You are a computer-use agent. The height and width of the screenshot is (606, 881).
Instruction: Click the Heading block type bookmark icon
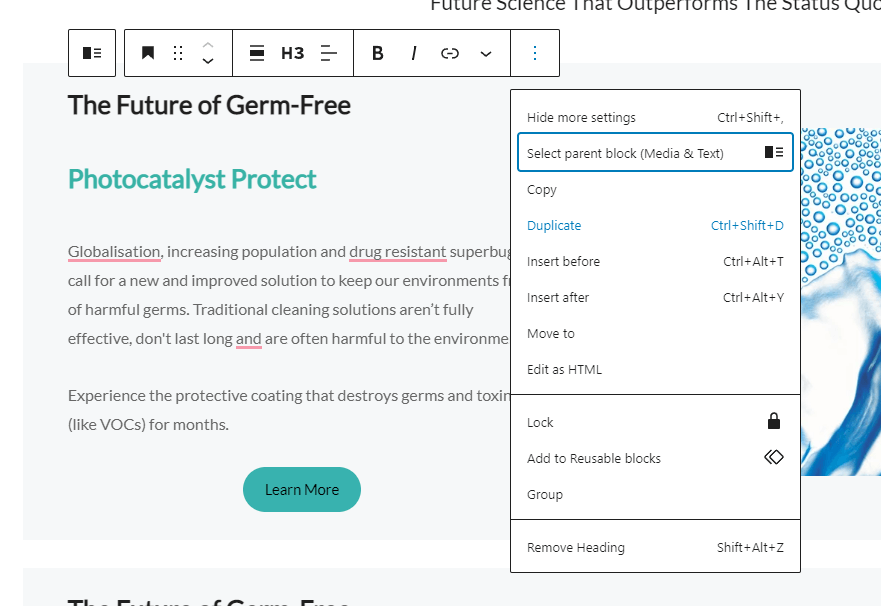pyautogui.click(x=148, y=53)
